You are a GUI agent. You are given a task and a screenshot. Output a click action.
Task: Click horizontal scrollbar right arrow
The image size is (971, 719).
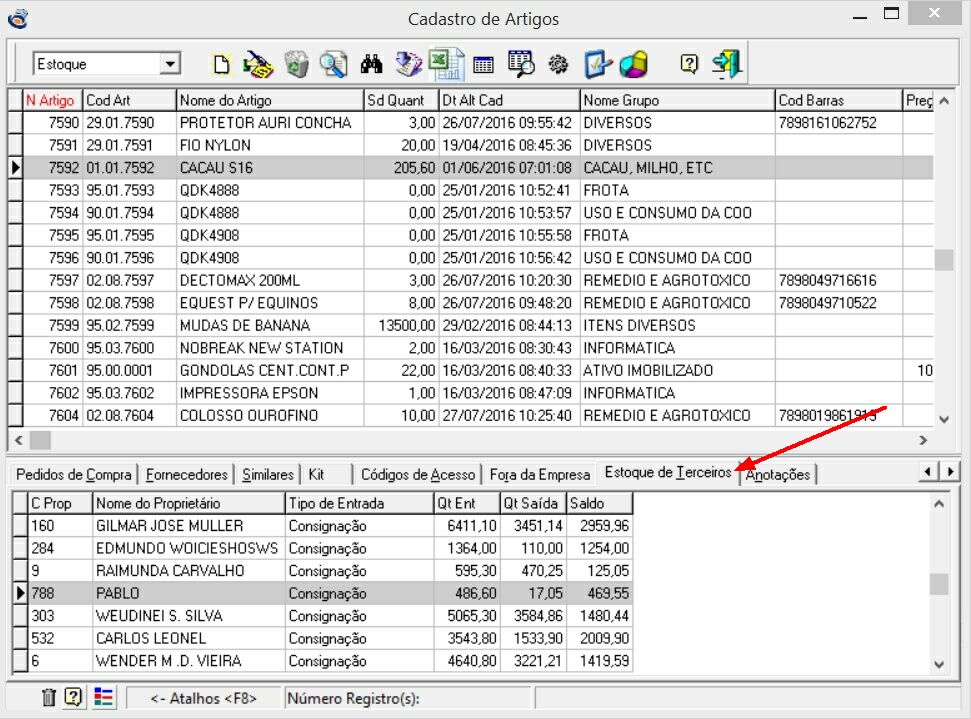pyautogui.click(x=923, y=440)
